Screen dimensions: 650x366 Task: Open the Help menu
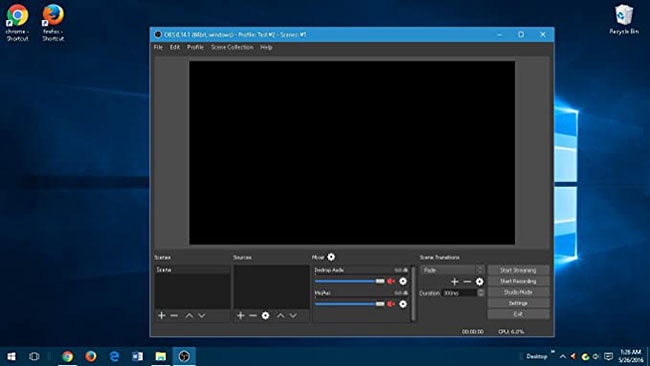tap(266, 47)
